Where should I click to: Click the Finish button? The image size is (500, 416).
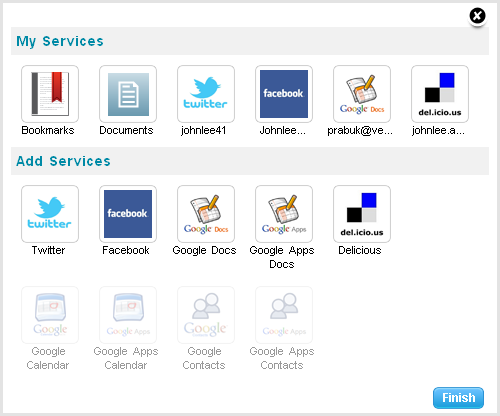click(x=458, y=398)
